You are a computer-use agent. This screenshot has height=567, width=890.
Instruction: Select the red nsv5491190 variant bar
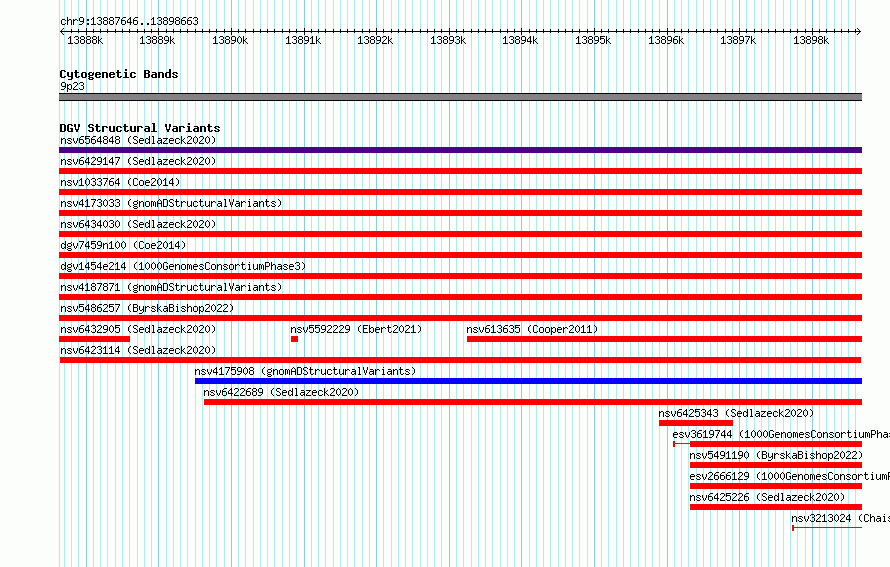776,465
